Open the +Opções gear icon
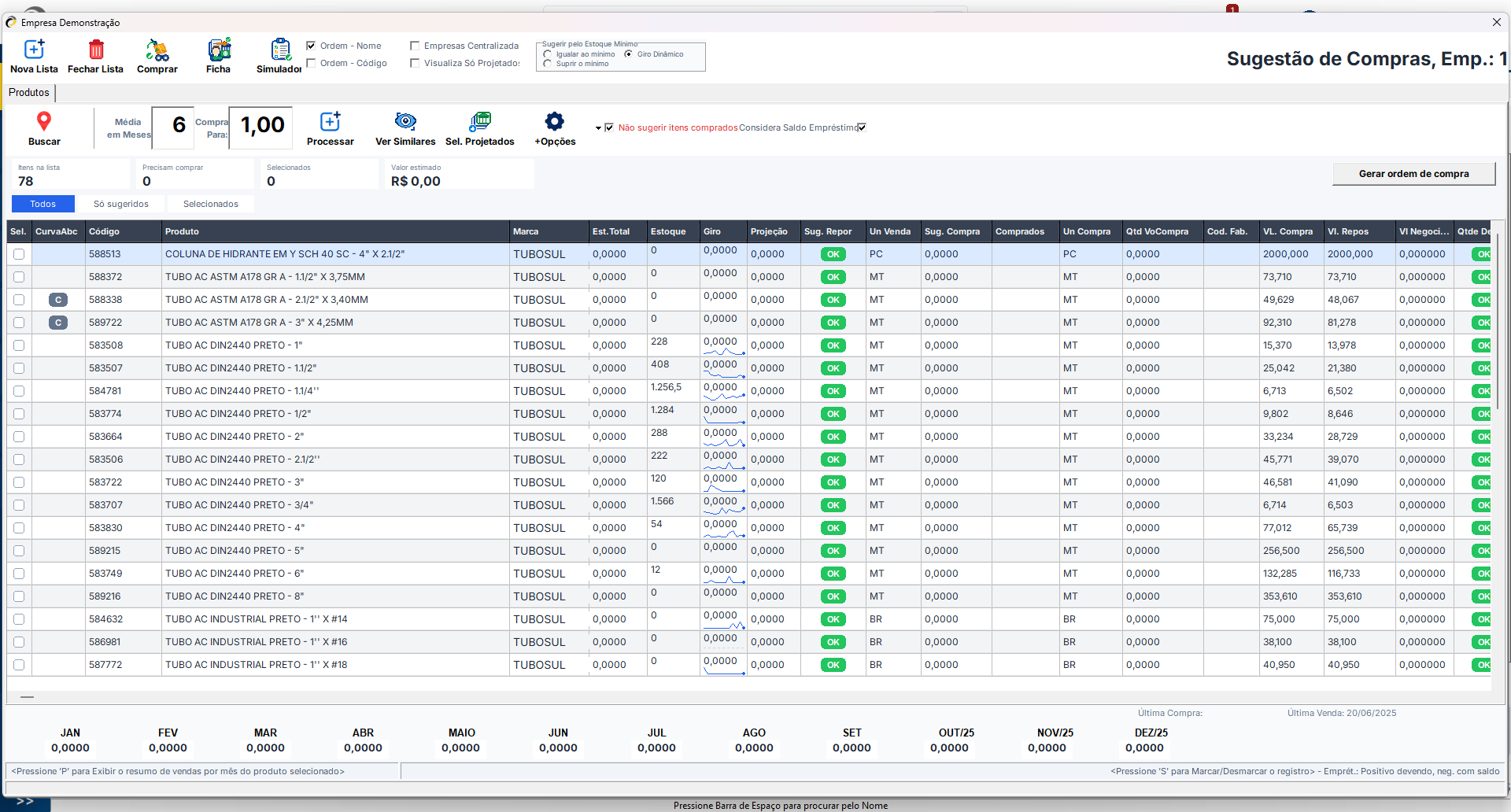The height and width of the screenshot is (812, 1511). (x=555, y=121)
